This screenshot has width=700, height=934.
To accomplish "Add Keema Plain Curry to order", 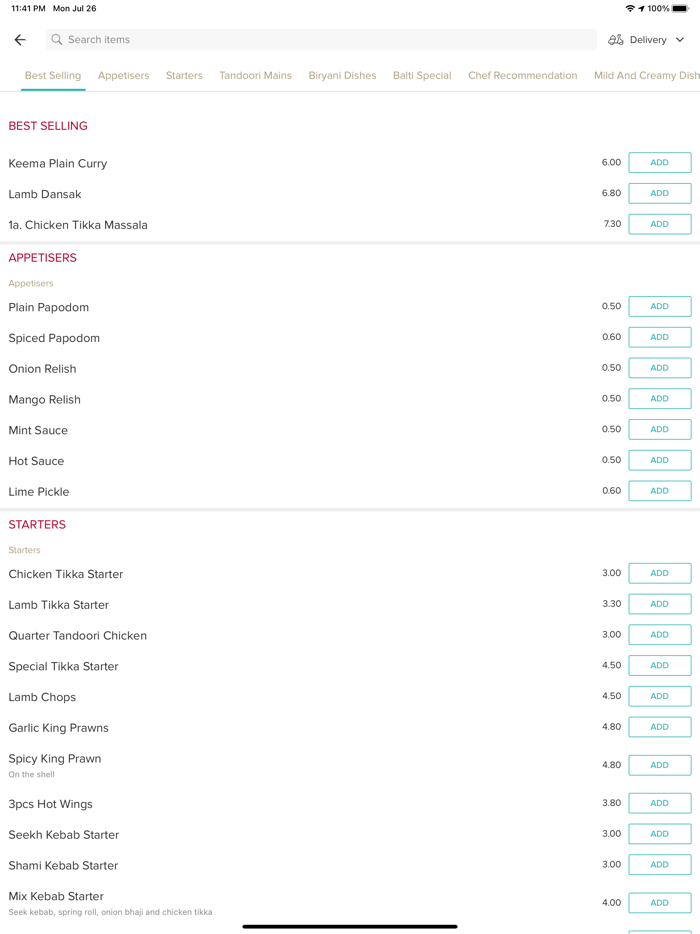I will [659, 163].
